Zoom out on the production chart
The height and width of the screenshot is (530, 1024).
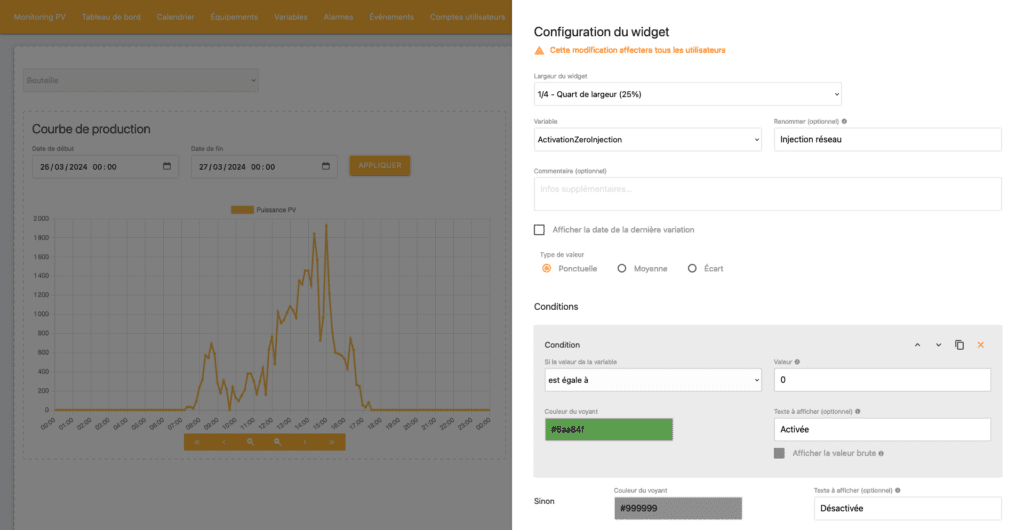[277, 441]
